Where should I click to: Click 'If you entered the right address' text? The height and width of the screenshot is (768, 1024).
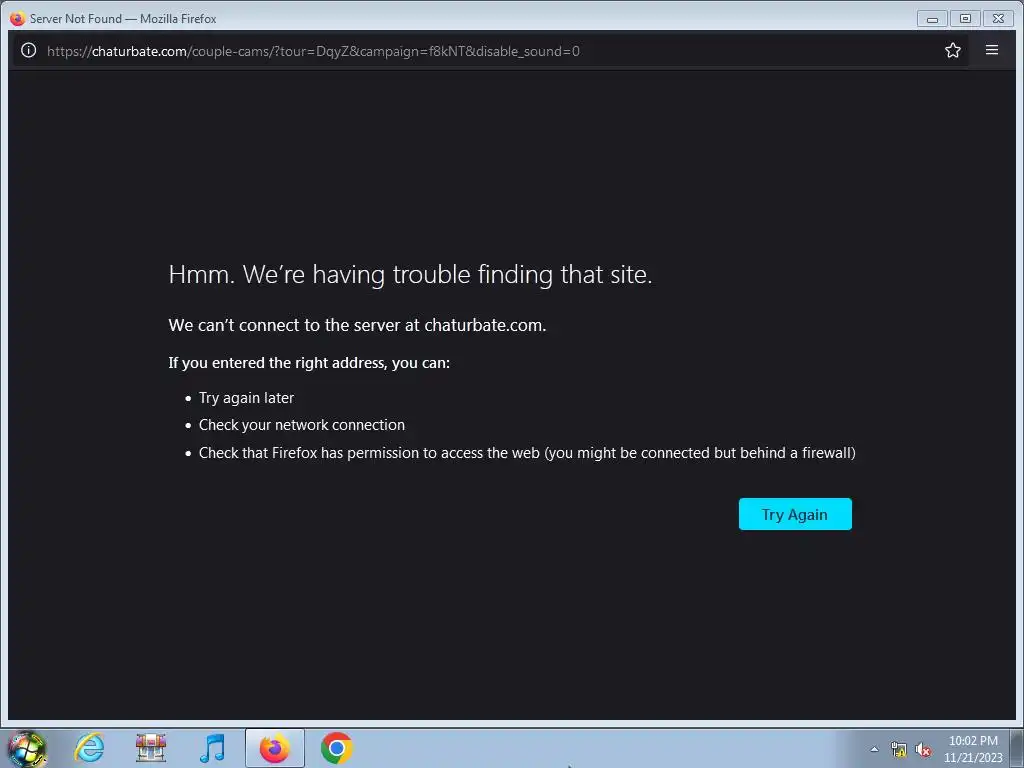[309, 363]
